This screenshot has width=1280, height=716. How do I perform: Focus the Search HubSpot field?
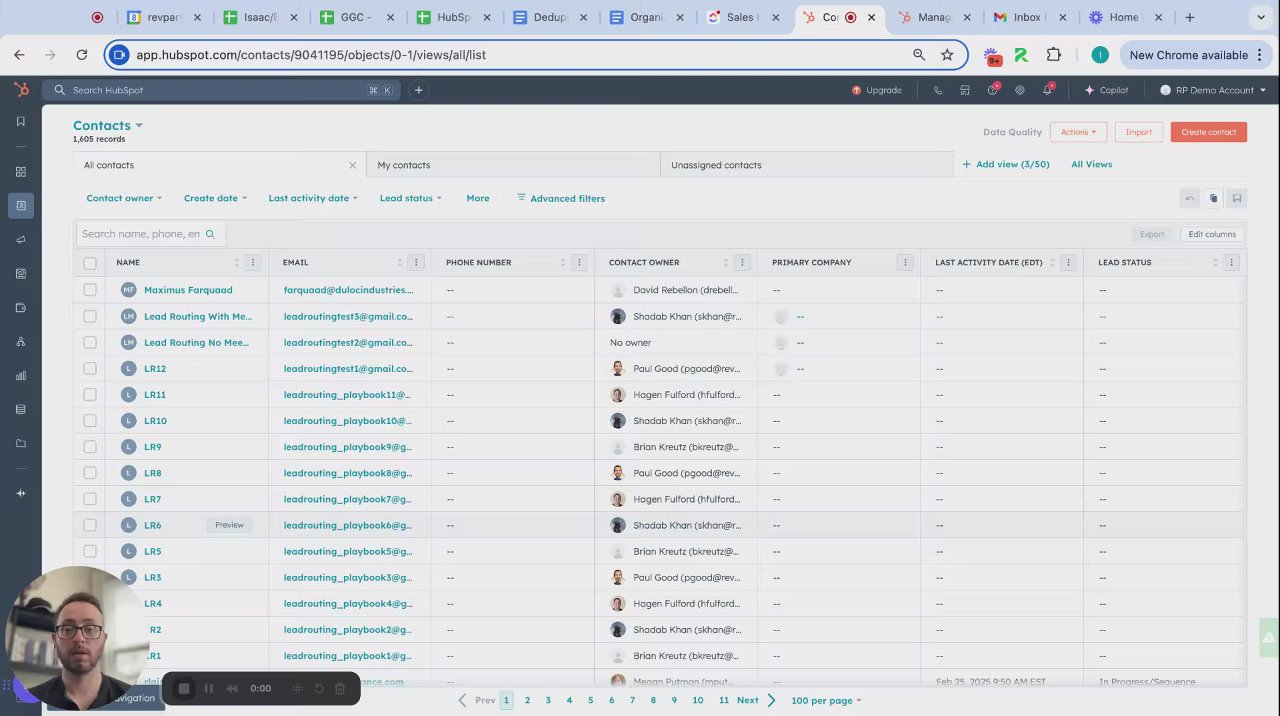(220, 90)
